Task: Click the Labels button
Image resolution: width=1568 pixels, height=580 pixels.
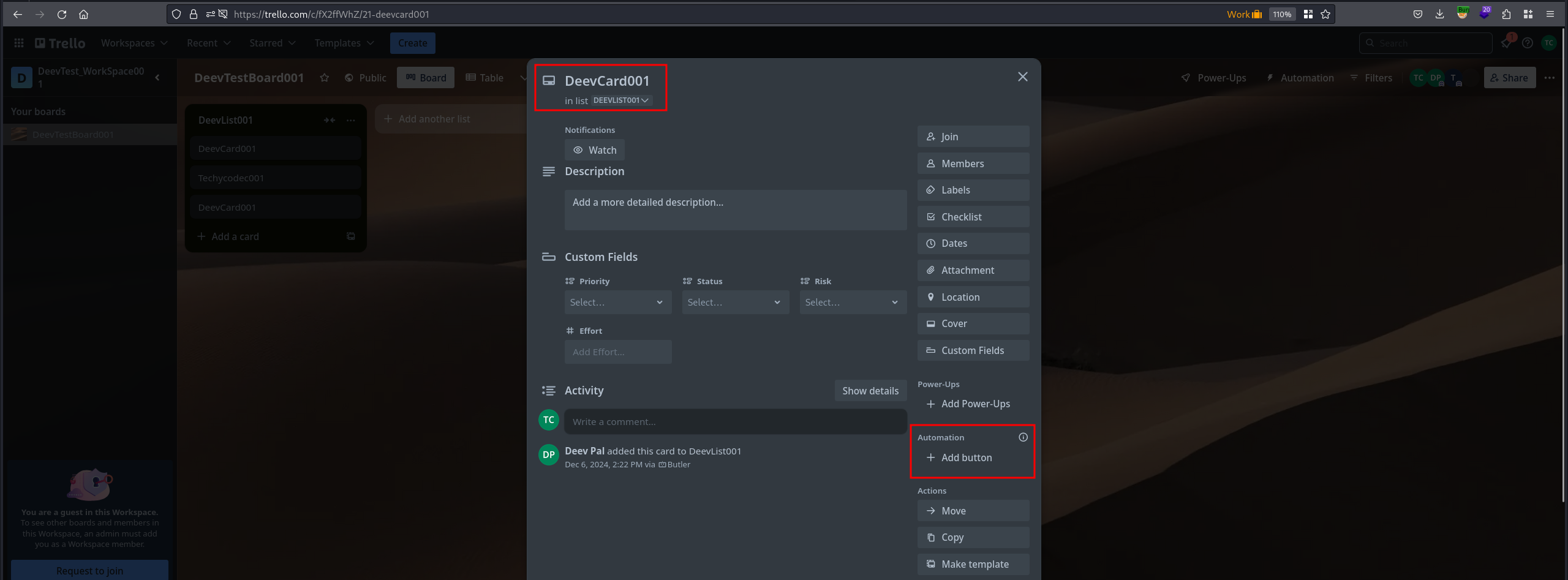Action: click(x=973, y=190)
